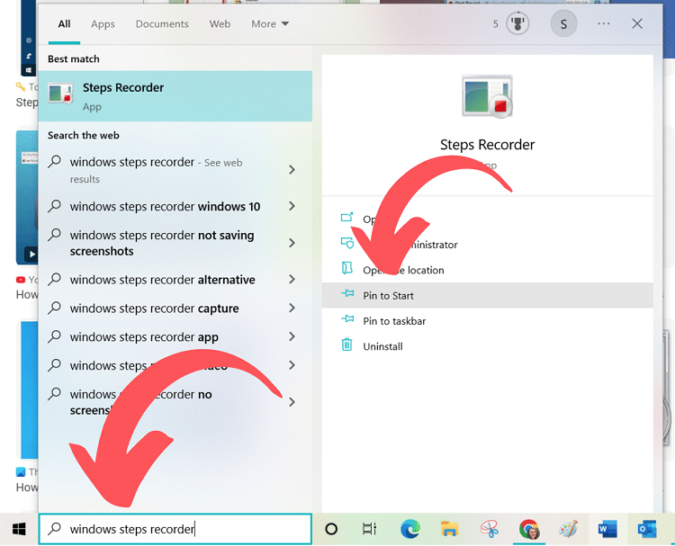
Task: Open the Windows Start menu
Action: click(x=19, y=529)
